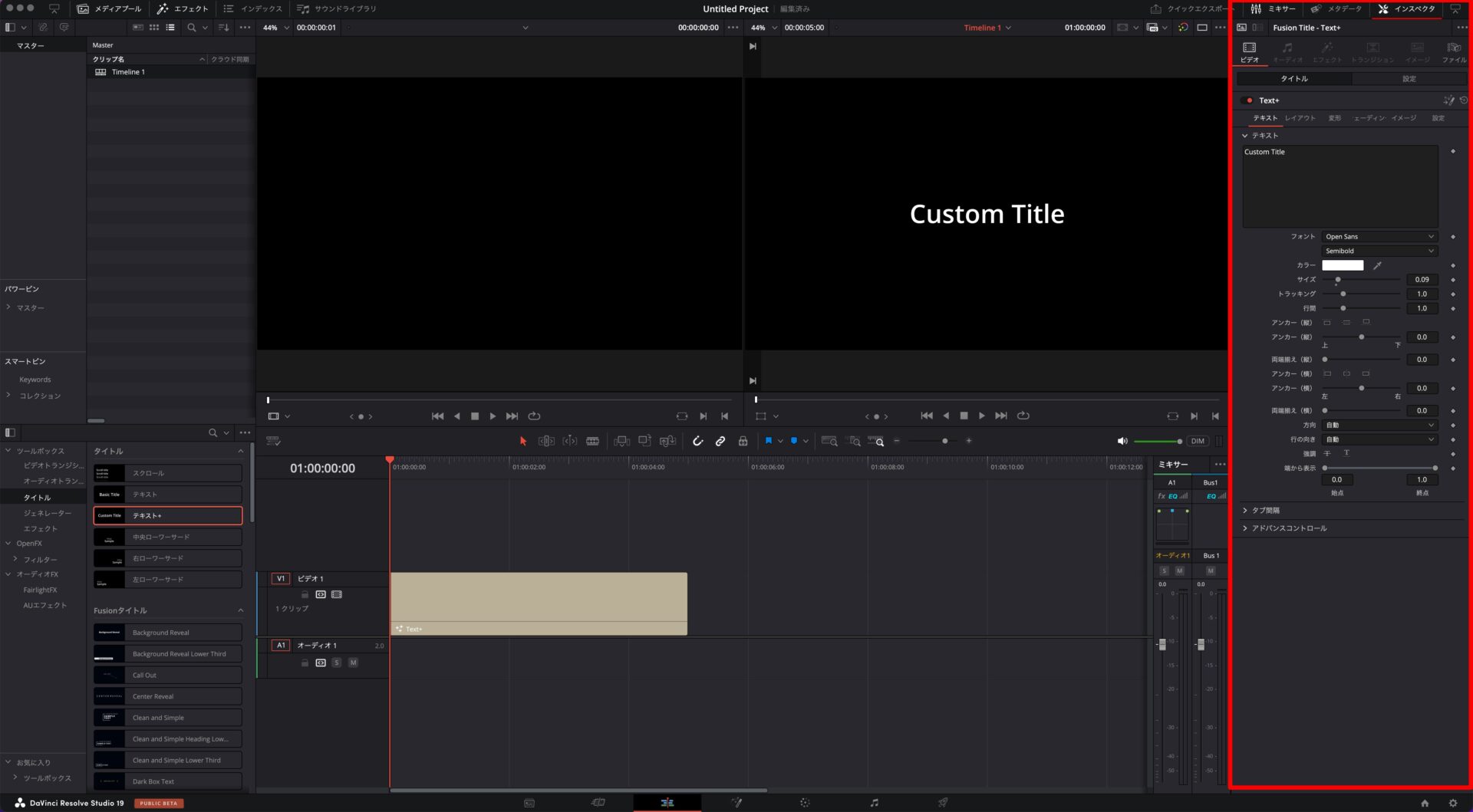
Task: Open the ファイル inspector tab
Action: (1454, 52)
